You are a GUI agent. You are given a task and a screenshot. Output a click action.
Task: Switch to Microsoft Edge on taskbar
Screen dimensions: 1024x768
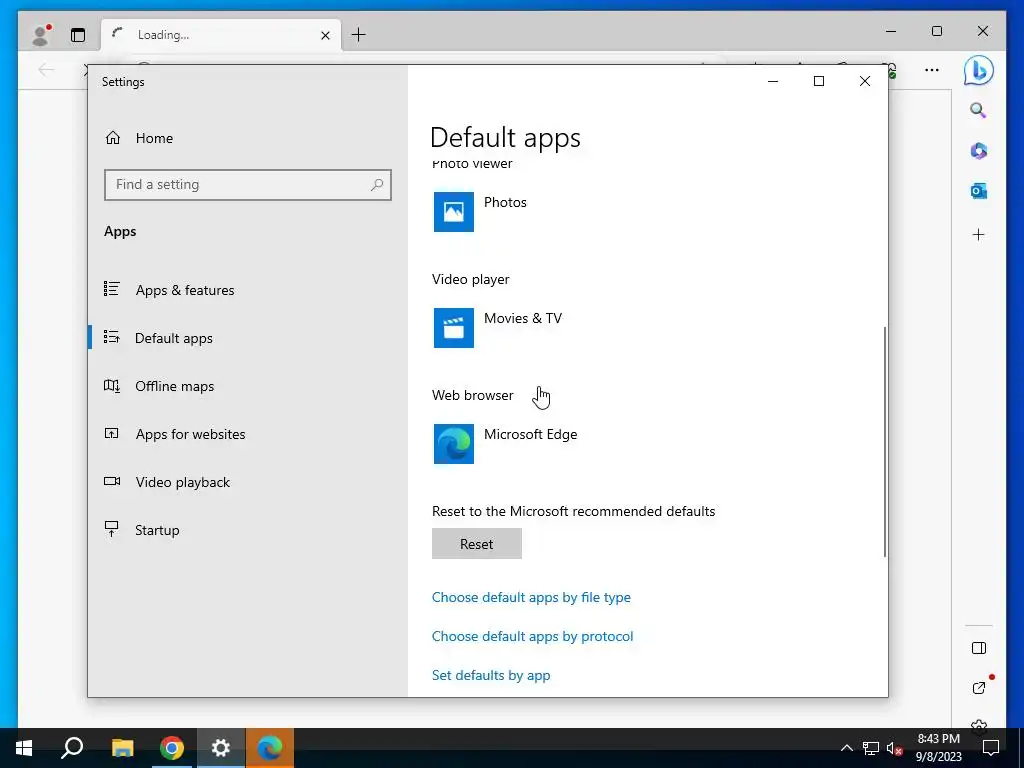point(270,748)
